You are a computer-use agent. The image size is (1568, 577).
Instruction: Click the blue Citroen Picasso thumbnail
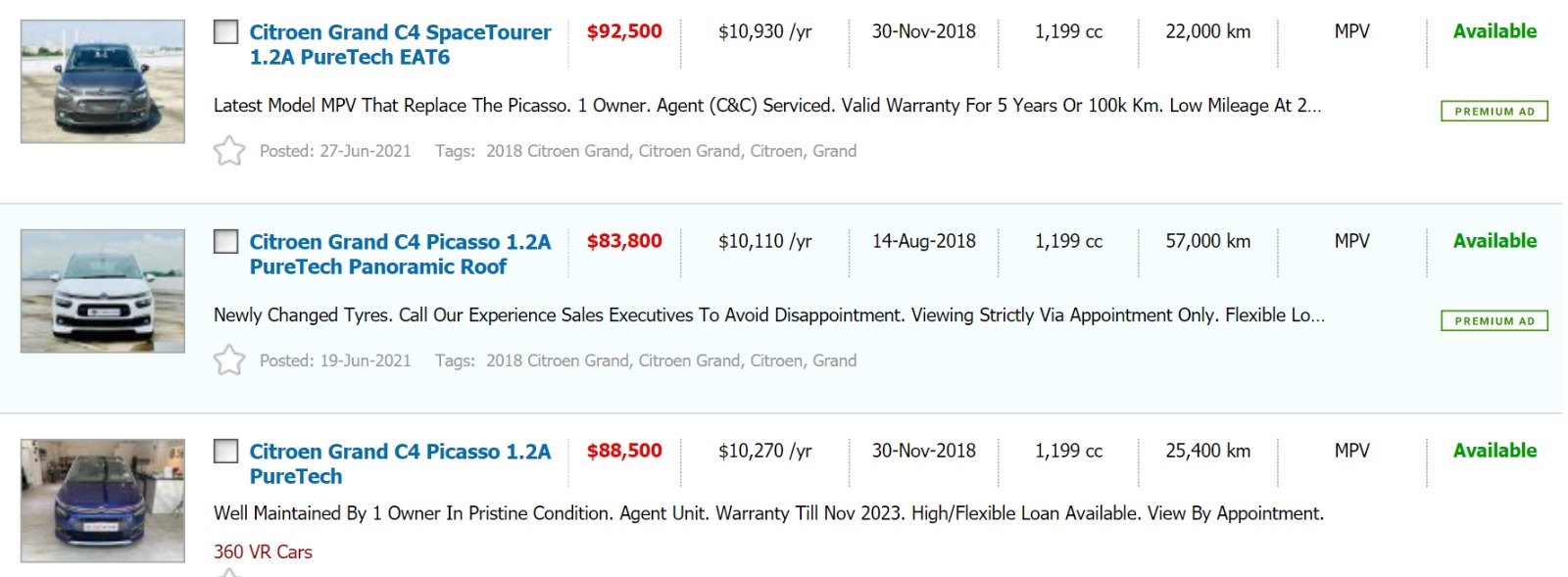click(103, 501)
